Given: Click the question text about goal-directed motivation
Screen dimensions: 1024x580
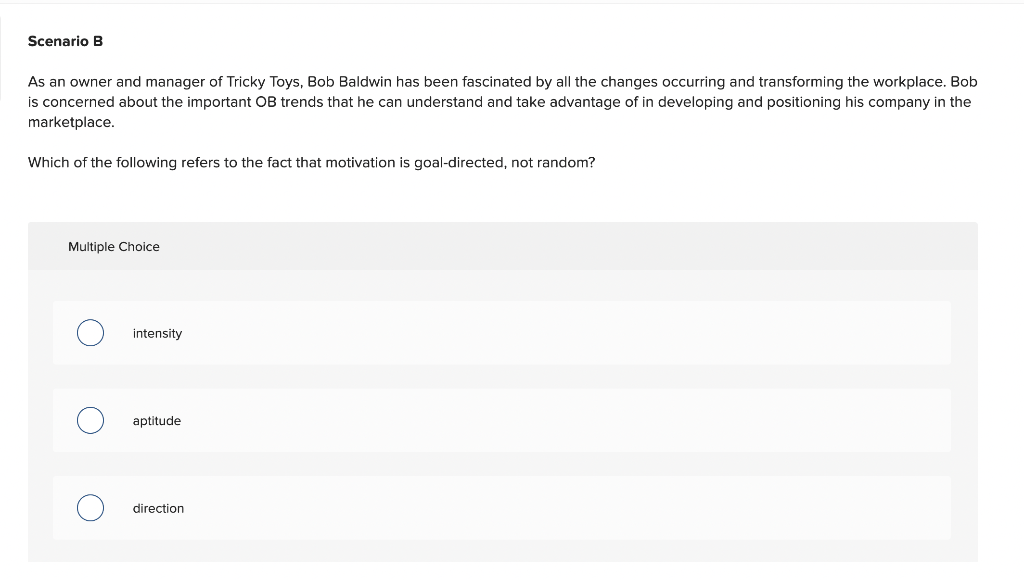Looking at the screenshot, I should pyautogui.click(x=311, y=162).
